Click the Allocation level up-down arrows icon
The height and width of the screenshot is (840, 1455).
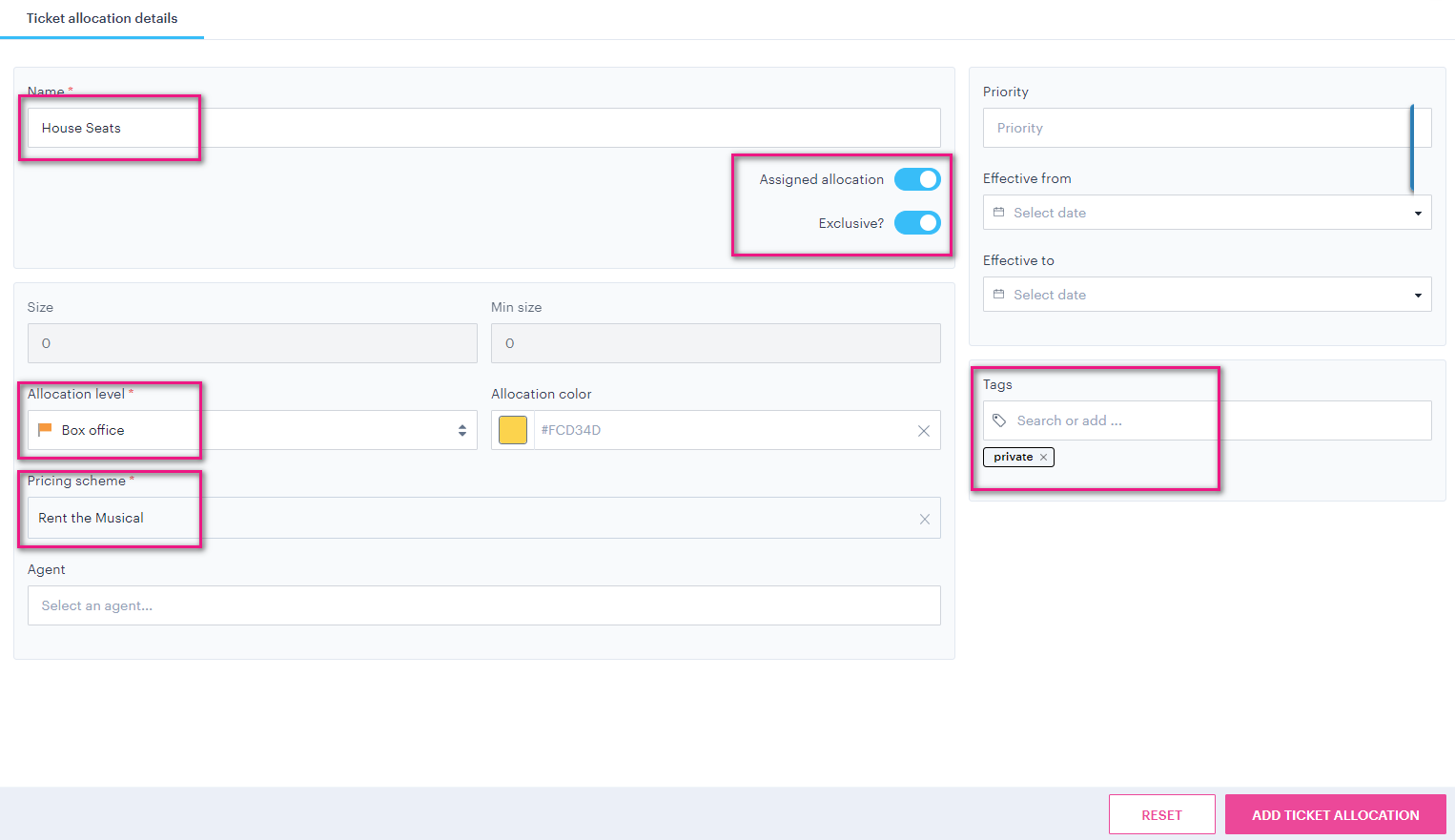coord(462,431)
